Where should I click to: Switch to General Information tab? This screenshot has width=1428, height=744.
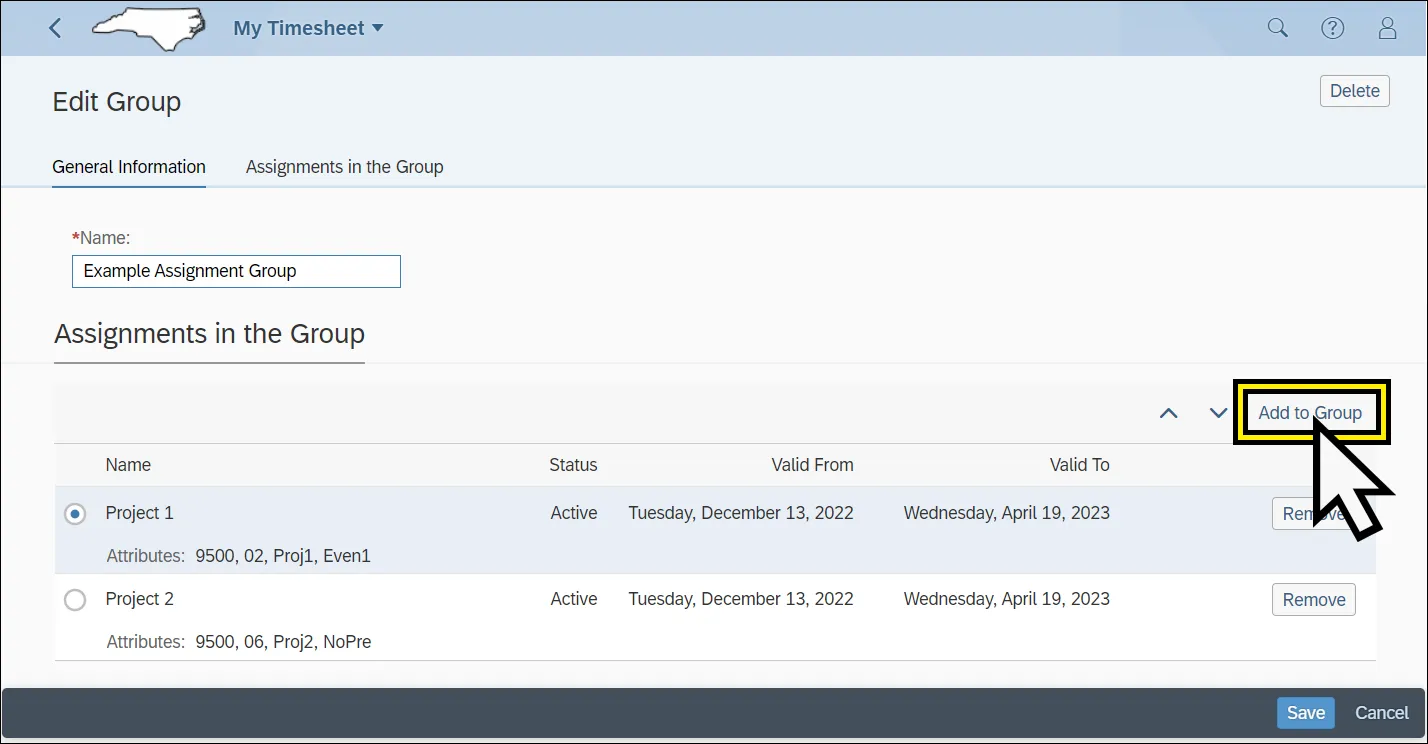tap(129, 167)
